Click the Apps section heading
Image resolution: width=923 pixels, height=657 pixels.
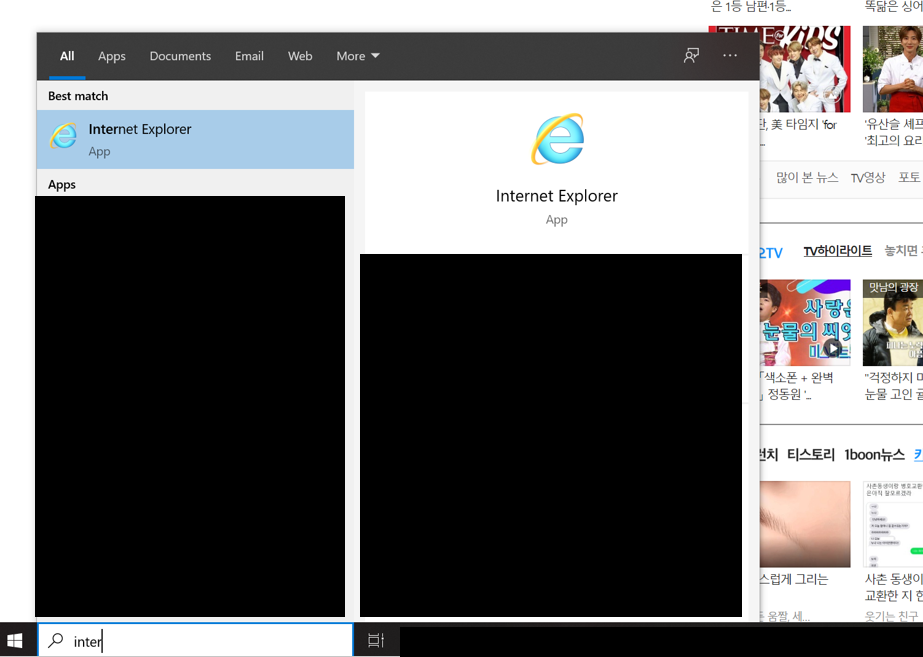(x=62, y=185)
